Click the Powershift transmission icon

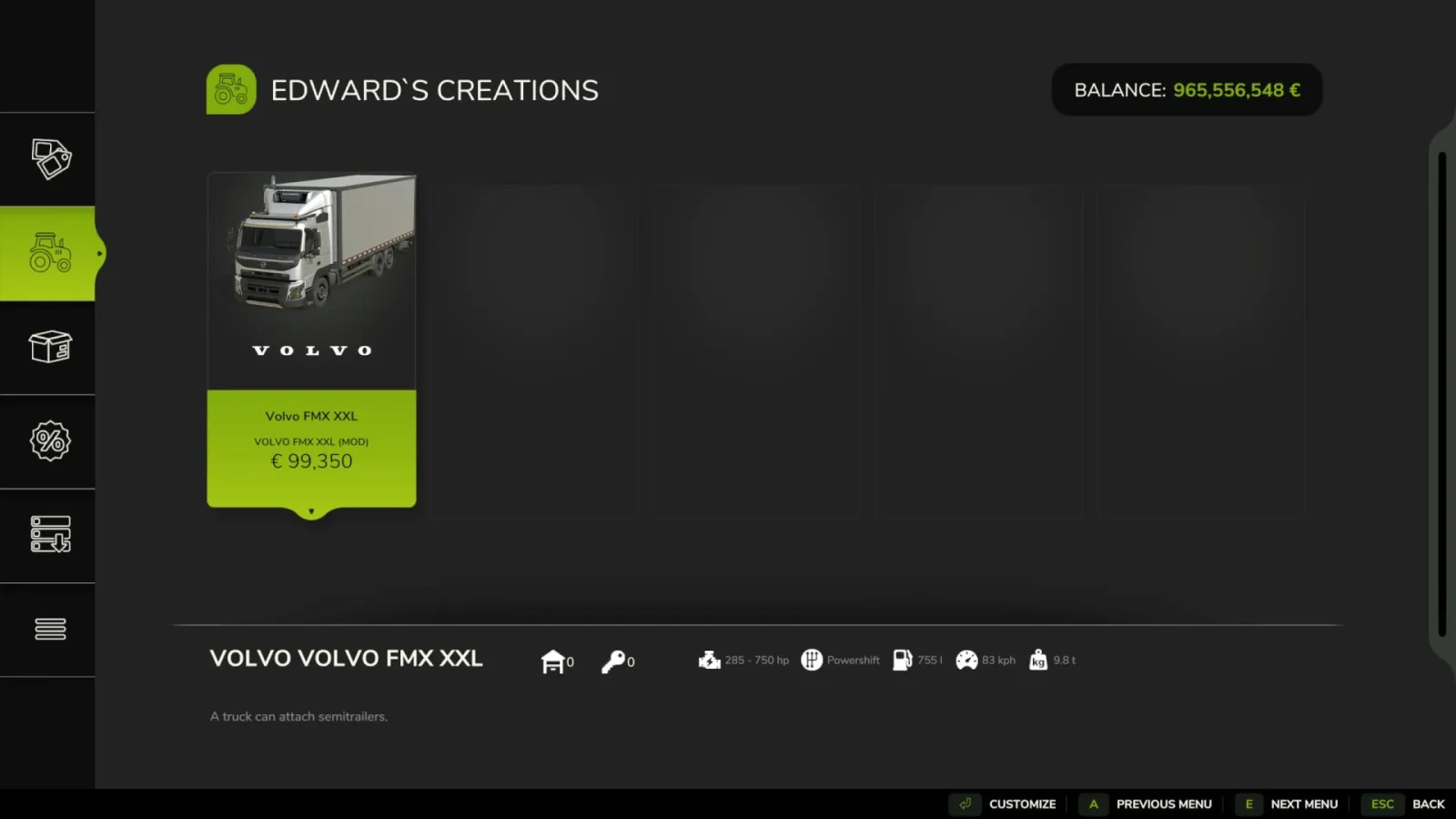(812, 660)
